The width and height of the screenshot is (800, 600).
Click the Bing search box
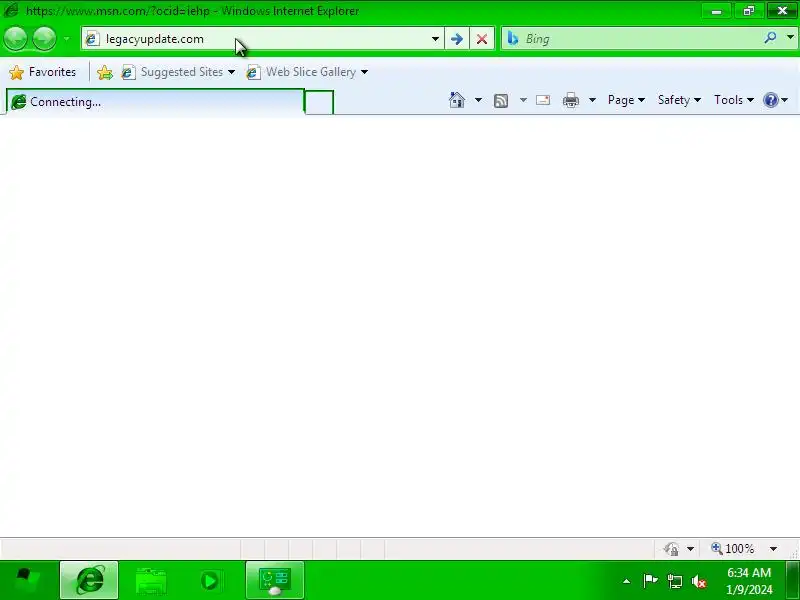(633, 39)
